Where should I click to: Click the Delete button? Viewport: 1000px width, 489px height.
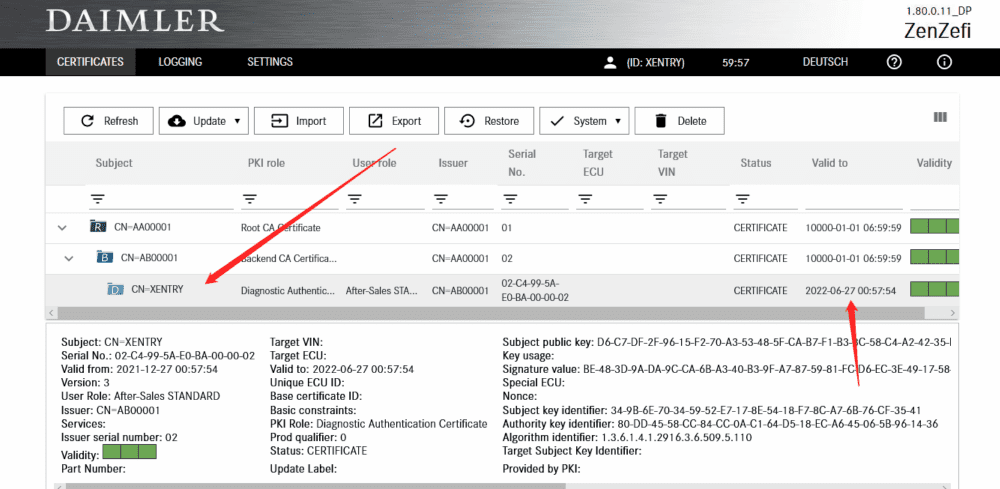679,121
